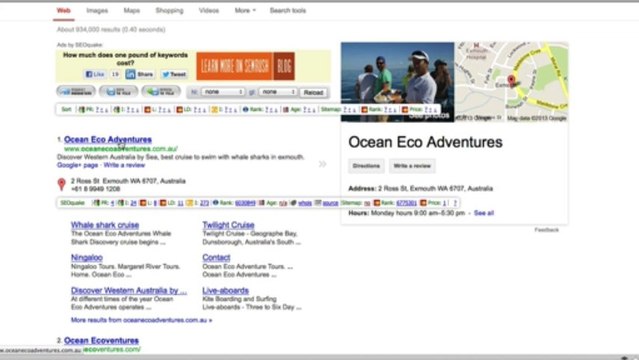Viewport: 639px width, 360px height.
Task: Switch to the Shopping tab
Action: pos(169,11)
